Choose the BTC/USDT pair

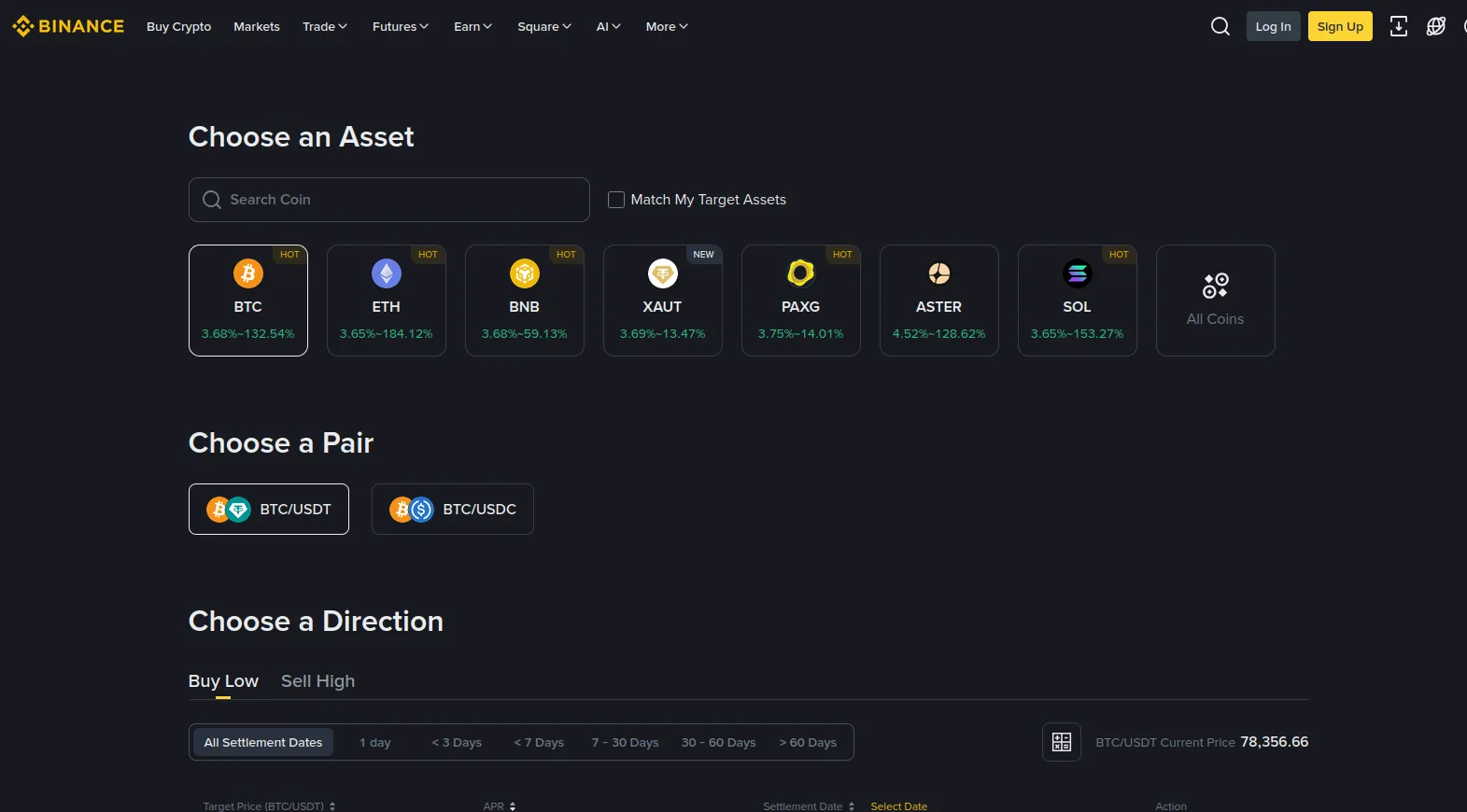tap(269, 510)
